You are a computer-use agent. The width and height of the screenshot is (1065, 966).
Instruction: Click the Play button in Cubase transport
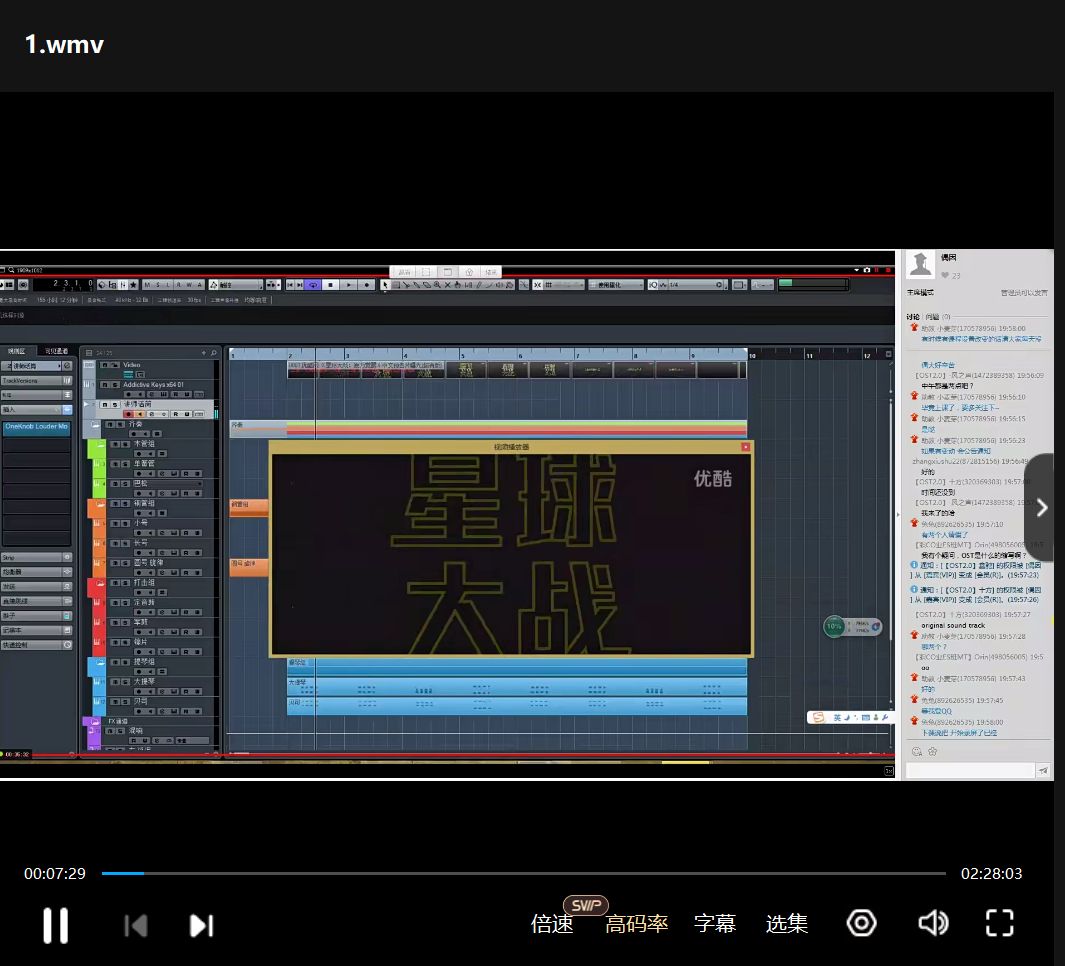tap(349, 285)
